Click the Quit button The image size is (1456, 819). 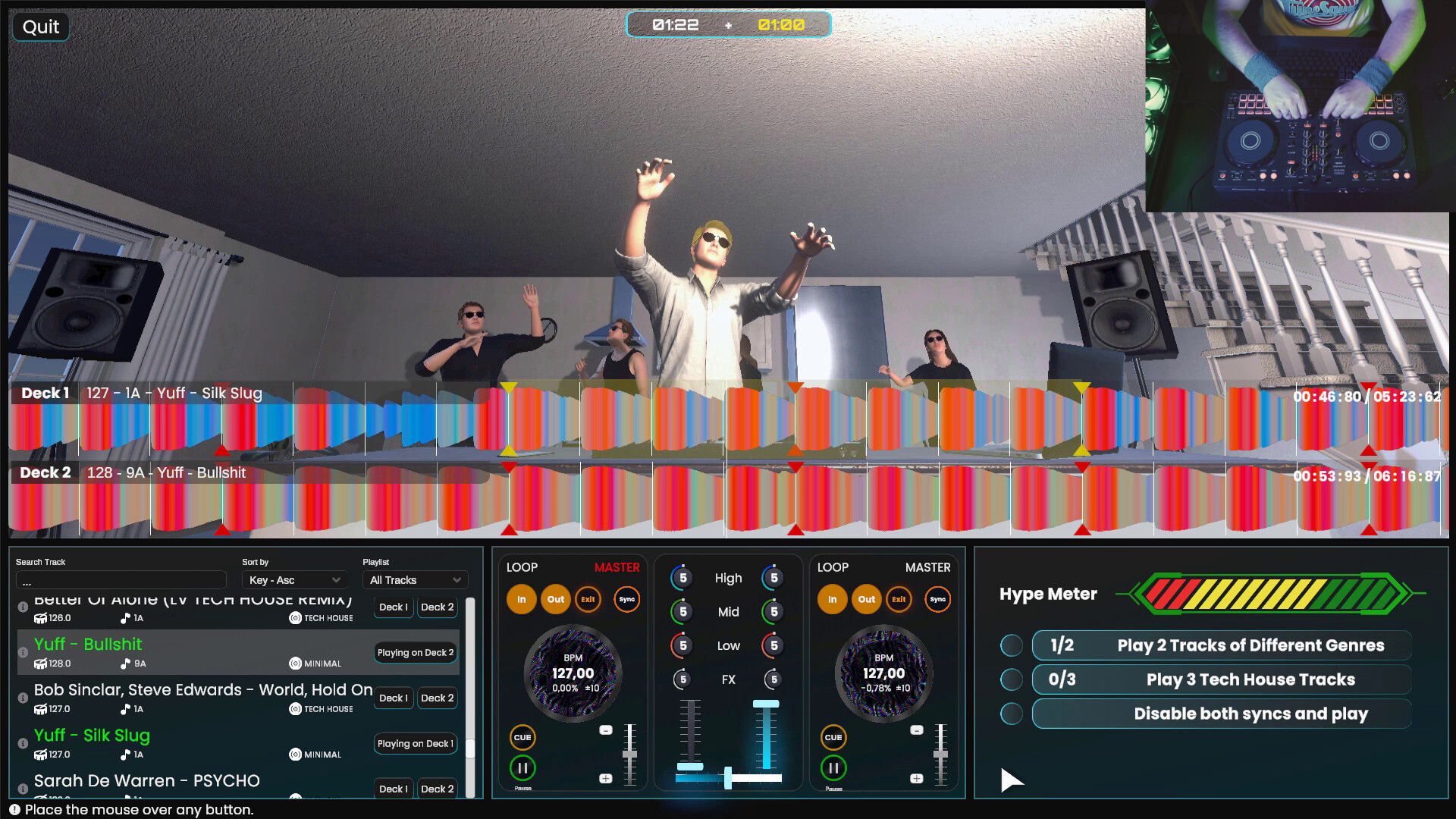click(x=40, y=27)
